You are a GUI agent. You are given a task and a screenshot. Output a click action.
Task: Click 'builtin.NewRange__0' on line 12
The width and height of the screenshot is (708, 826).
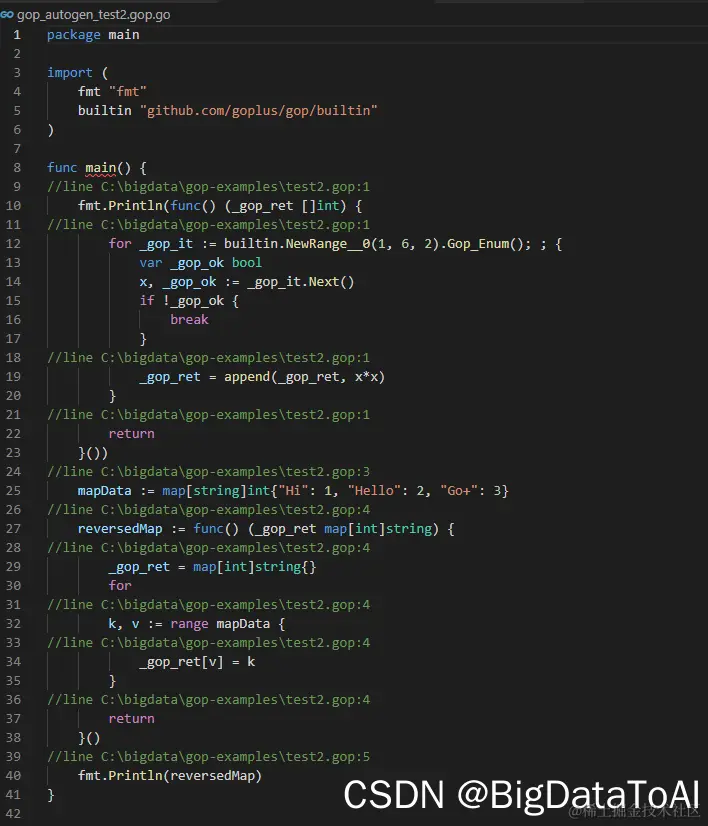tap(297, 244)
